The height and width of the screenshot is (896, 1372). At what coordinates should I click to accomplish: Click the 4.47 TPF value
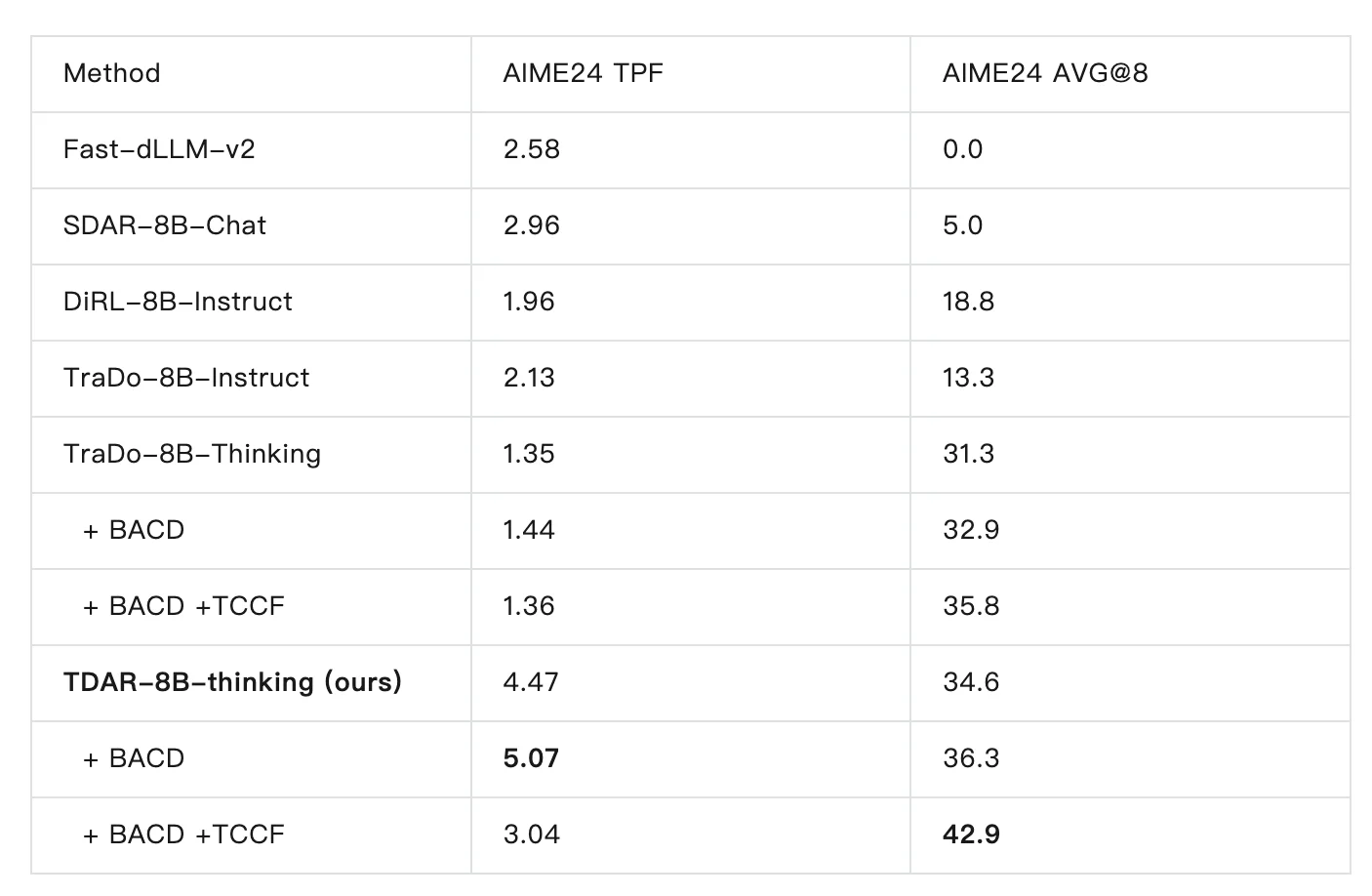coord(531,682)
